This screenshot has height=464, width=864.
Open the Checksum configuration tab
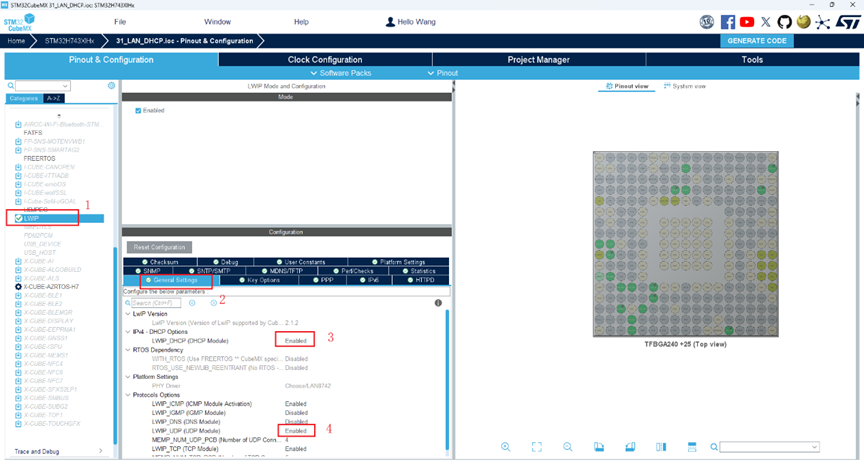click(x=160, y=262)
